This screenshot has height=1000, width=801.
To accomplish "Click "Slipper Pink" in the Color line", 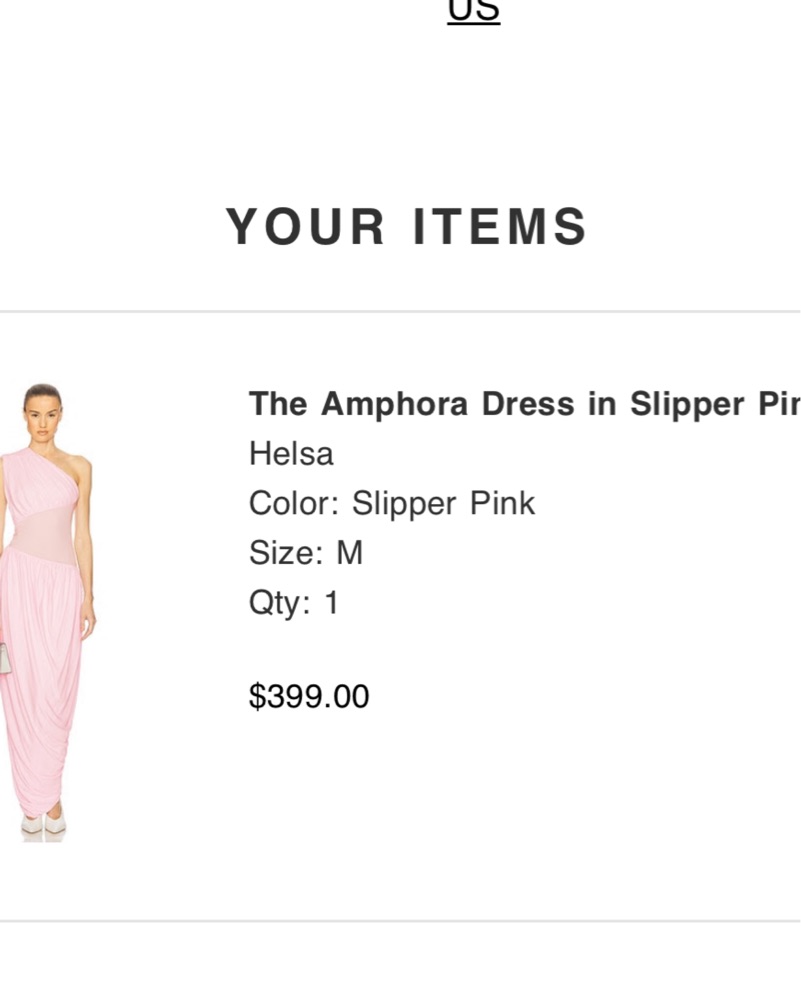I will (443, 503).
